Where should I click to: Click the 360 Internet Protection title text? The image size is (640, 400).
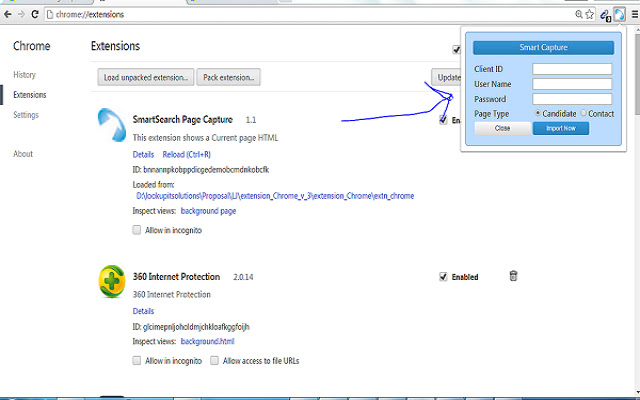[176, 277]
